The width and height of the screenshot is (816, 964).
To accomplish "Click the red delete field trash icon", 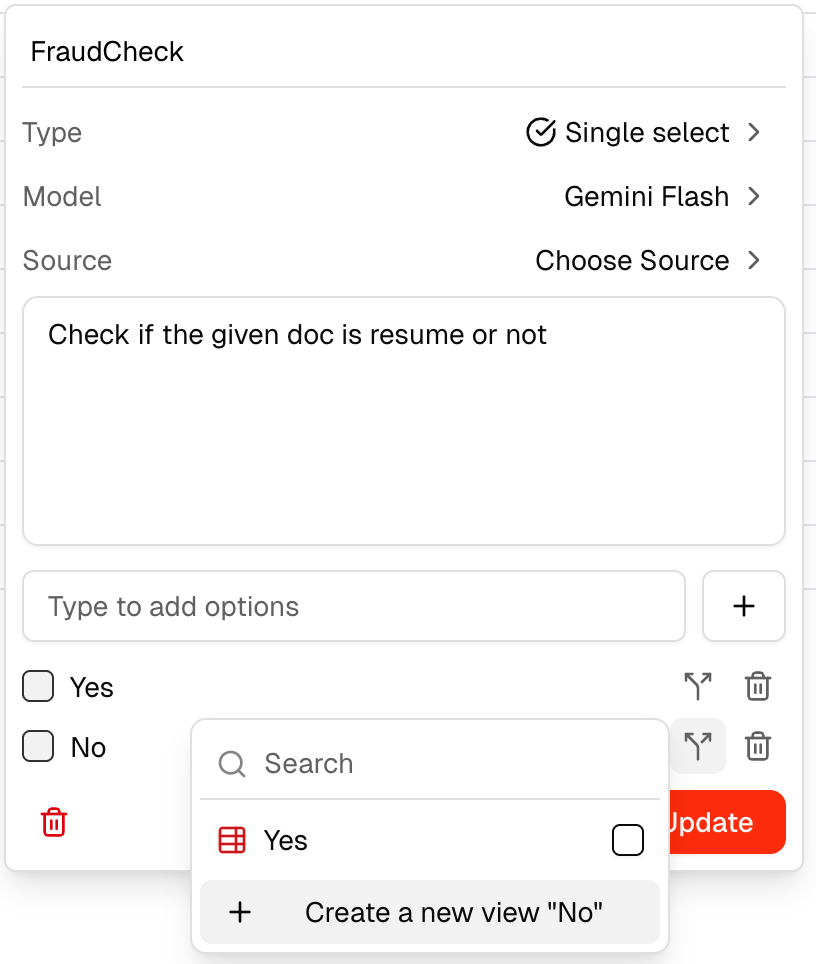I will (x=54, y=823).
